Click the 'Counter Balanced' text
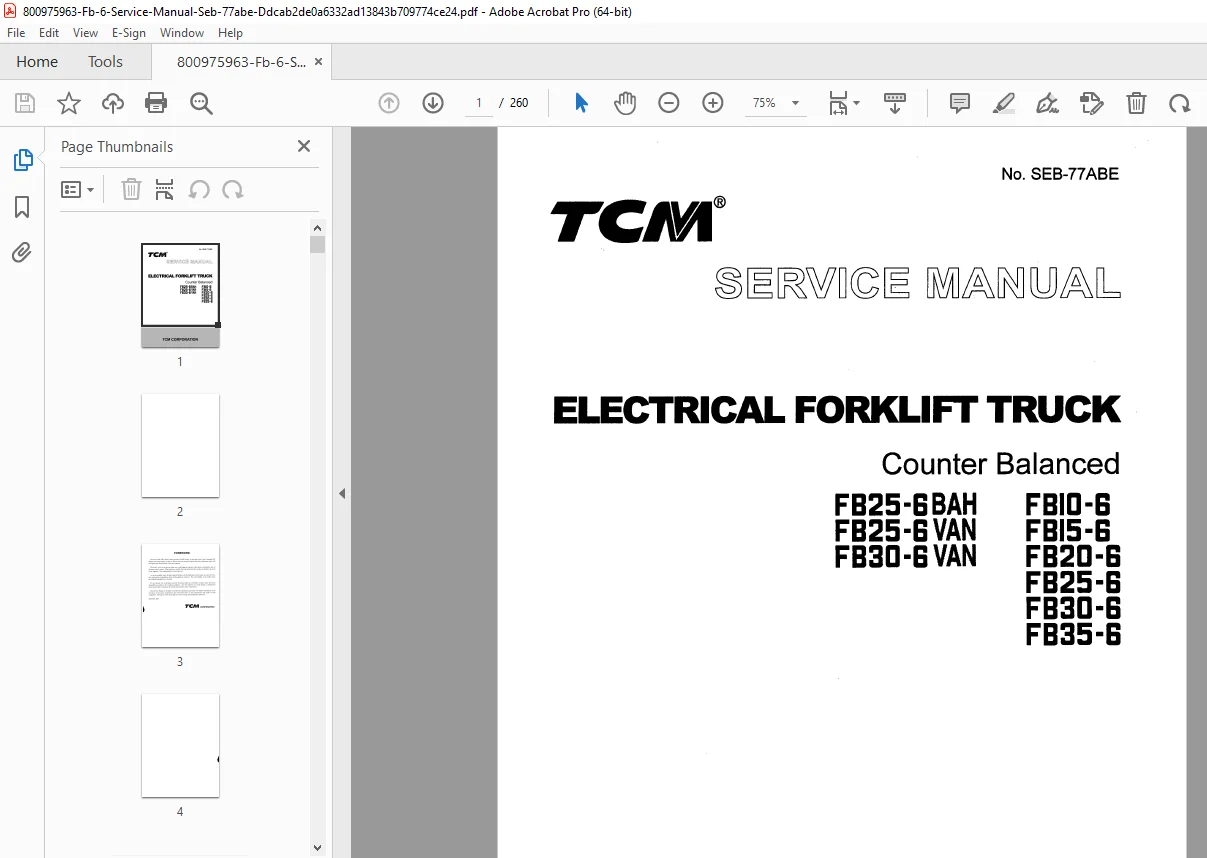 1000,464
